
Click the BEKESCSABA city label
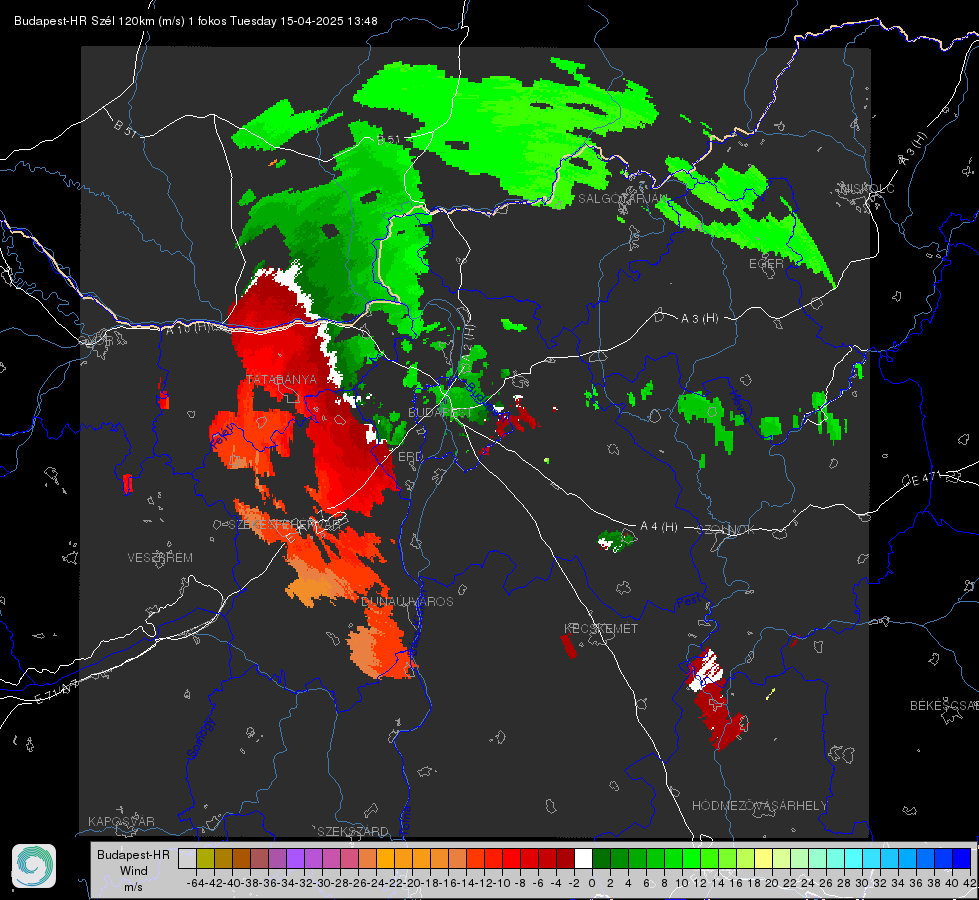click(x=944, y=706)
